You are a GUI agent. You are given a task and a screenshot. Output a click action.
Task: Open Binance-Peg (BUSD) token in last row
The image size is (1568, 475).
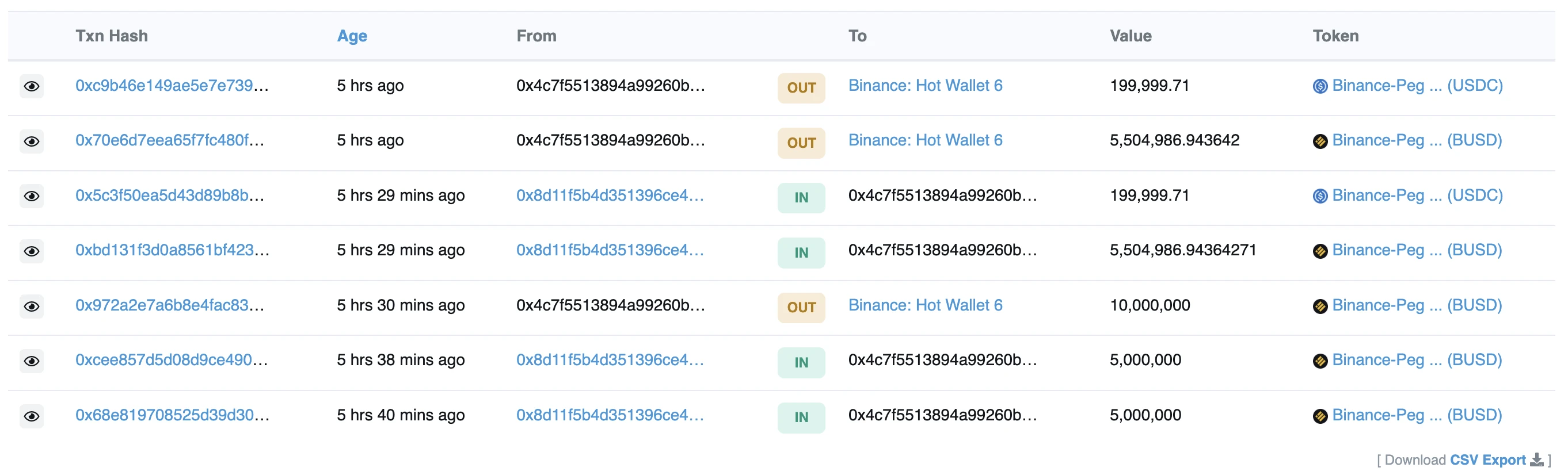[1417, 415]
